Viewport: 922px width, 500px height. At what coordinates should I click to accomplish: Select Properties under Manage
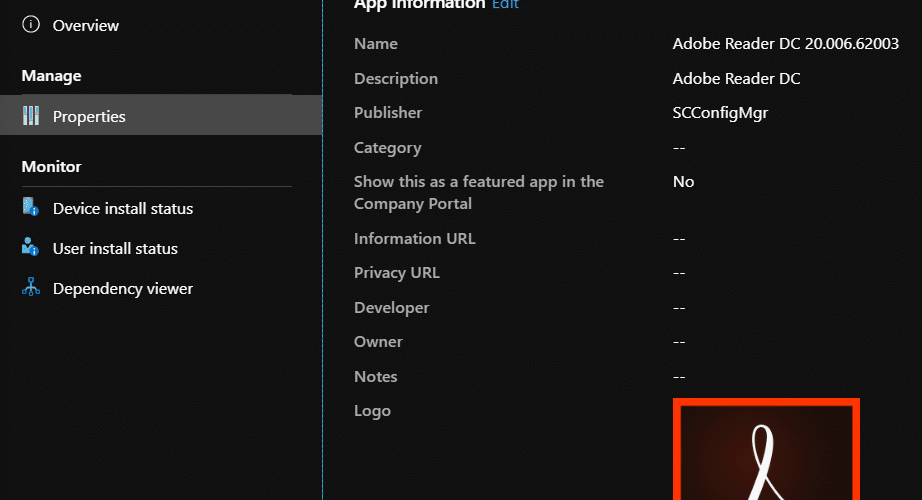[161, 115]
